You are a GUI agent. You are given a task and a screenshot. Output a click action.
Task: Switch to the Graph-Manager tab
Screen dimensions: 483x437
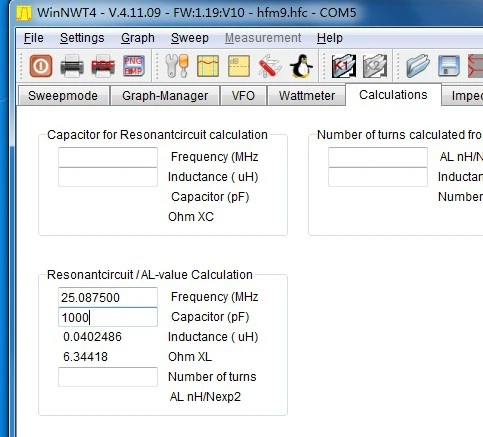165,96
